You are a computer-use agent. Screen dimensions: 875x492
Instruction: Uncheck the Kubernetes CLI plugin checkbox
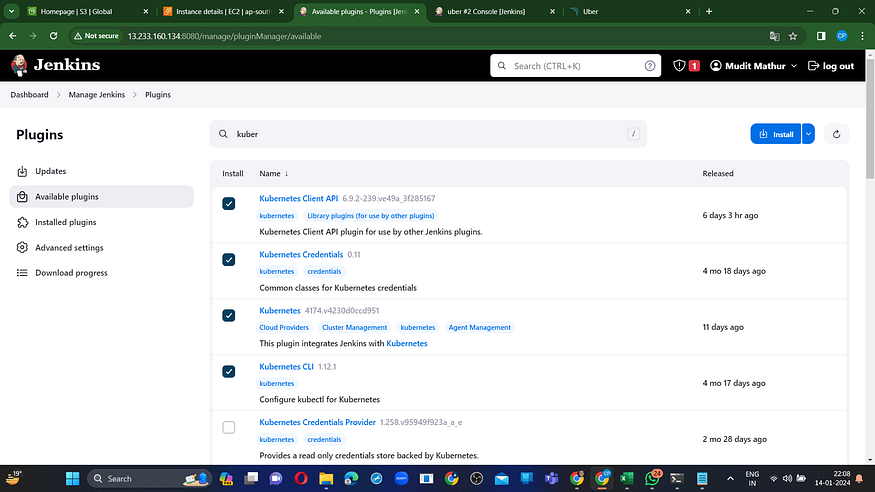229,372
